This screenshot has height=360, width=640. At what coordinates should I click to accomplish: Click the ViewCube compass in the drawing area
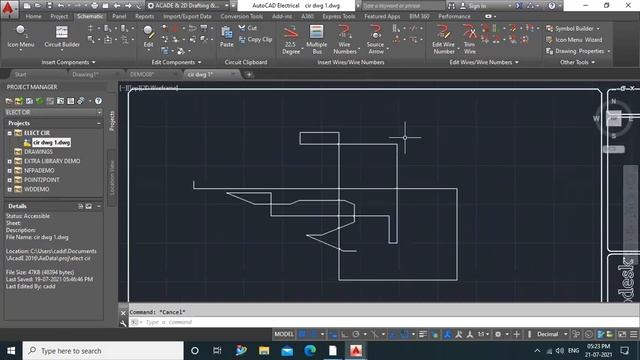[614, 118]
